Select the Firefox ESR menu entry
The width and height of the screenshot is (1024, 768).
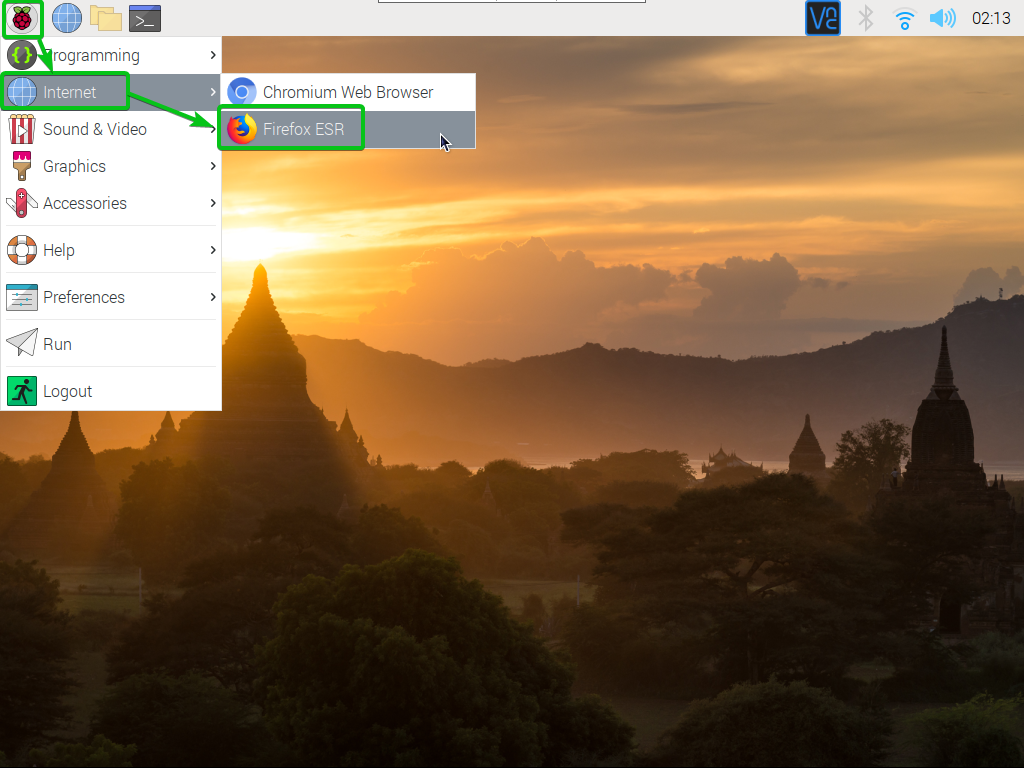[348, 129]
